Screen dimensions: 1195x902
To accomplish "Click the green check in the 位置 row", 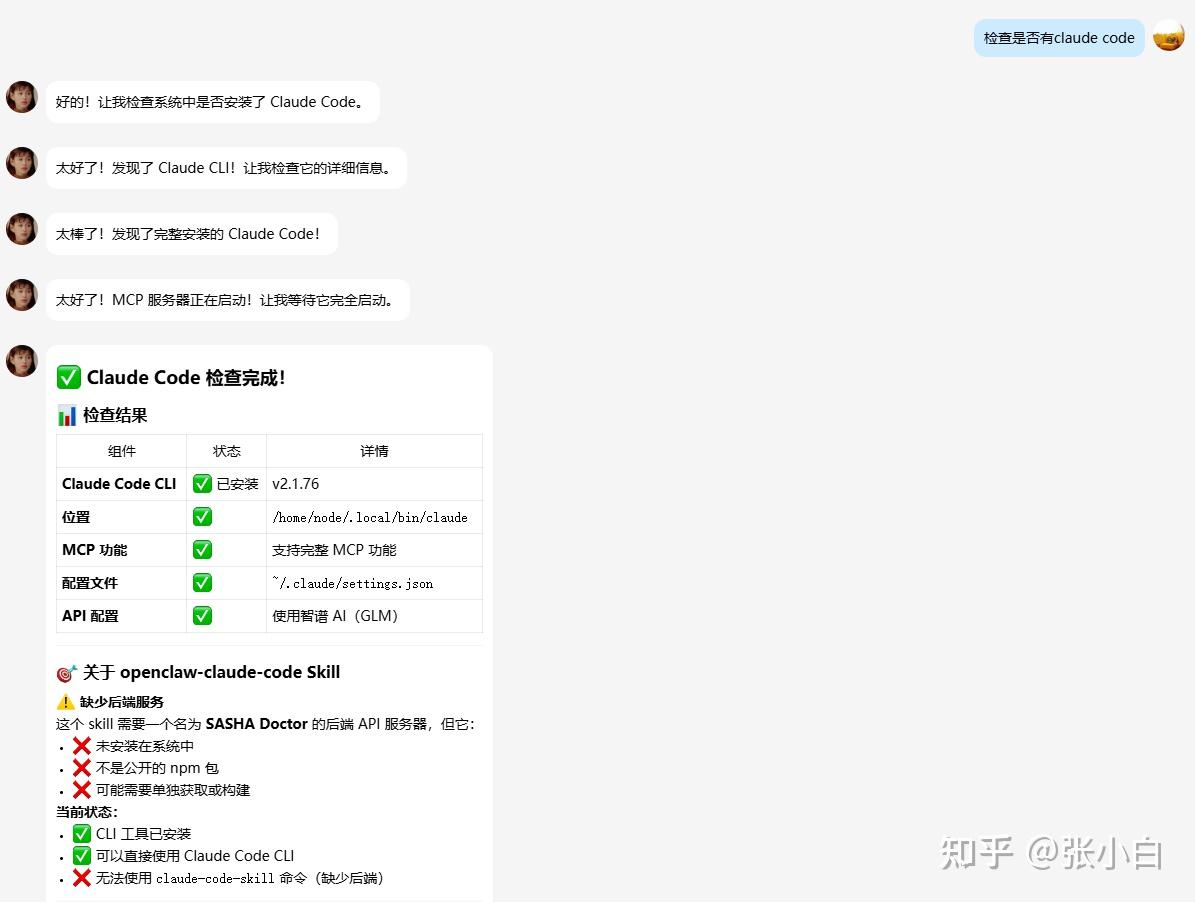I will pos(202,517).
